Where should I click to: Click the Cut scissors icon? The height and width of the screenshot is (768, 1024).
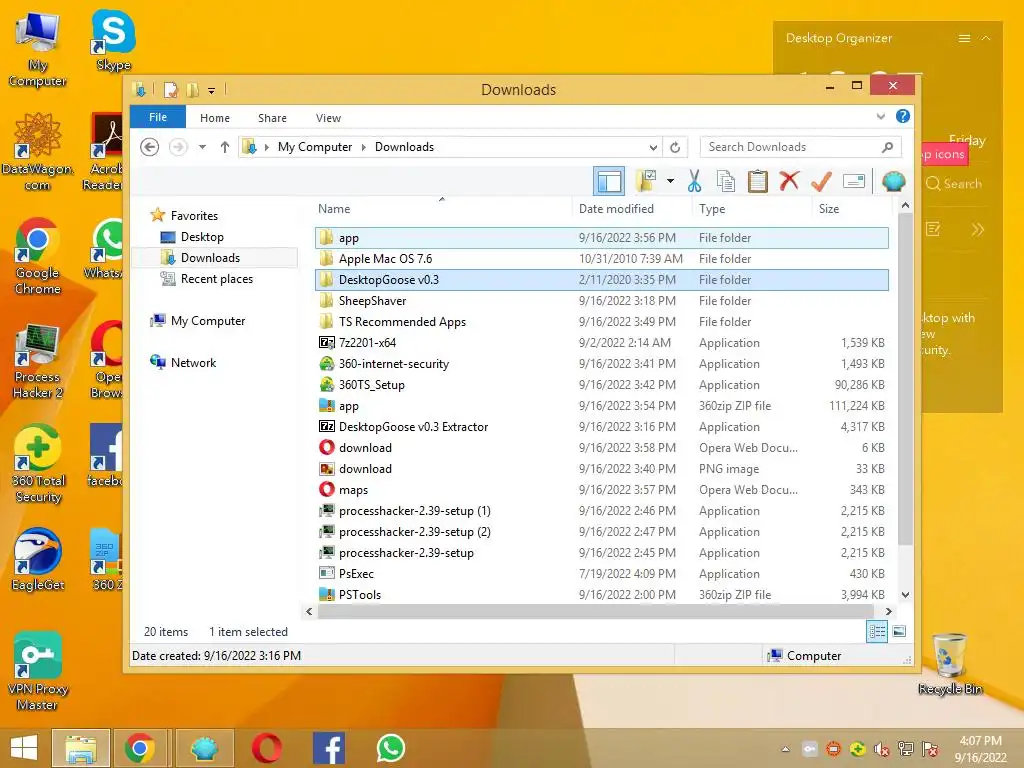[694, 181]
